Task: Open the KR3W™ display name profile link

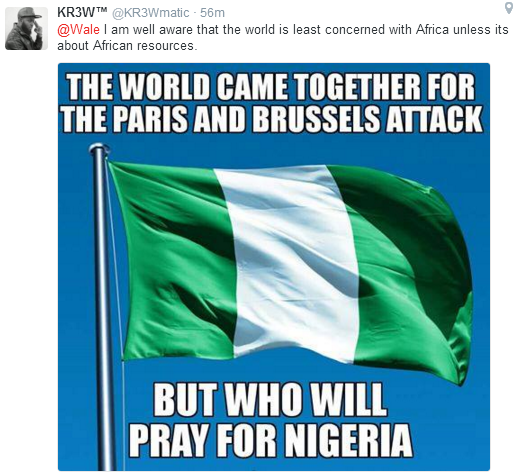Action: [x=82, y=13]
